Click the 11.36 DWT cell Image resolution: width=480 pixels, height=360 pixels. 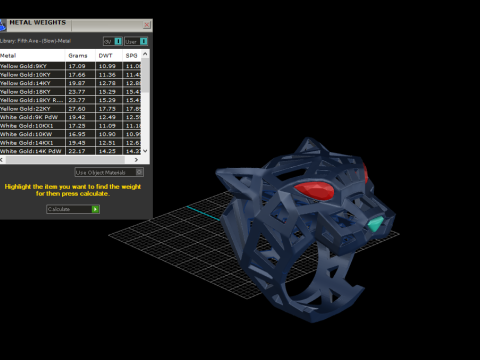pyautogui.click(x=109, y=75)
